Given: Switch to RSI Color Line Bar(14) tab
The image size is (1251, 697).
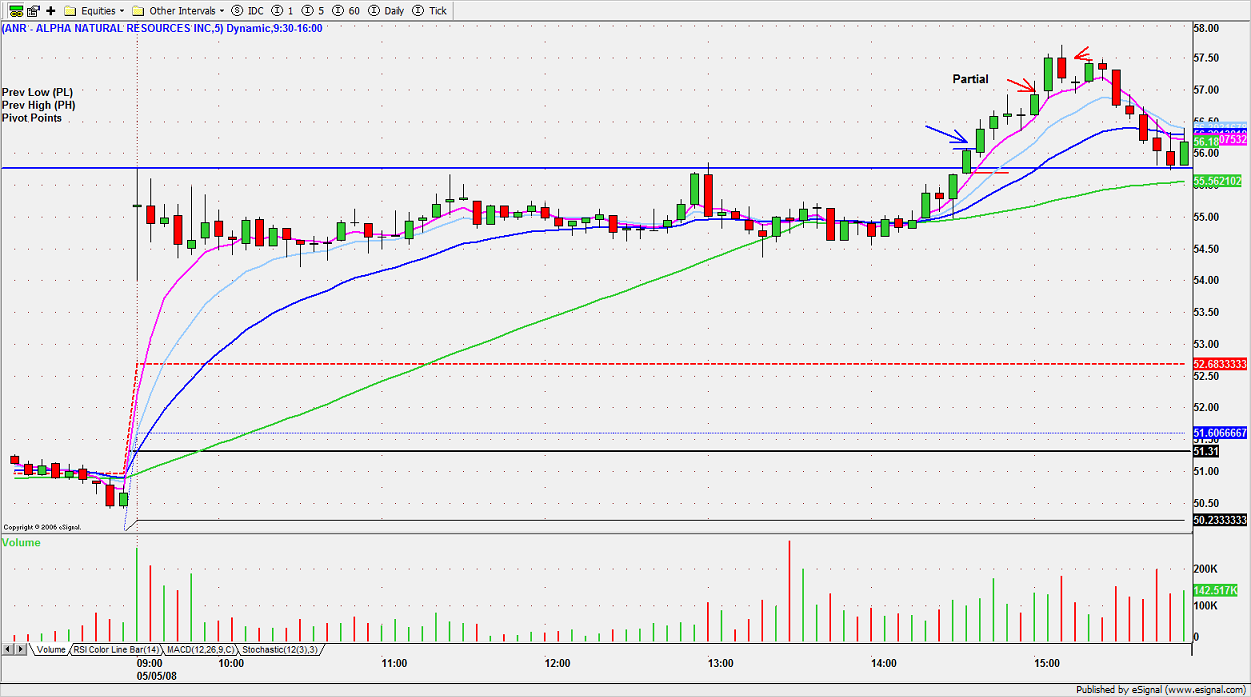Looking at the screenshot, I should click(118, 650).
